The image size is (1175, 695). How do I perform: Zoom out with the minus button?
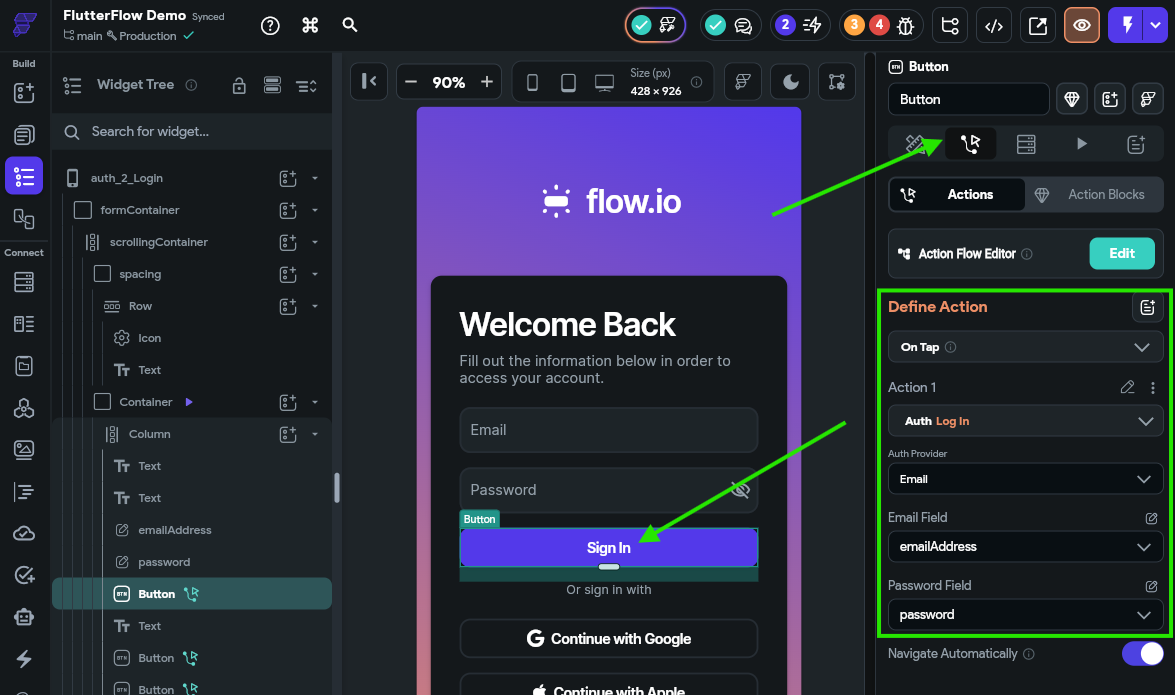click(411, 82)
